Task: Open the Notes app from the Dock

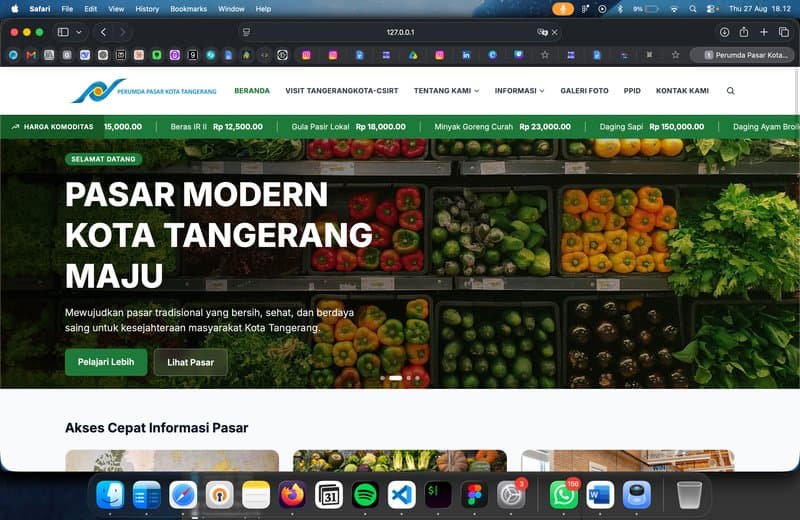Action: click(x=256, y=494)
